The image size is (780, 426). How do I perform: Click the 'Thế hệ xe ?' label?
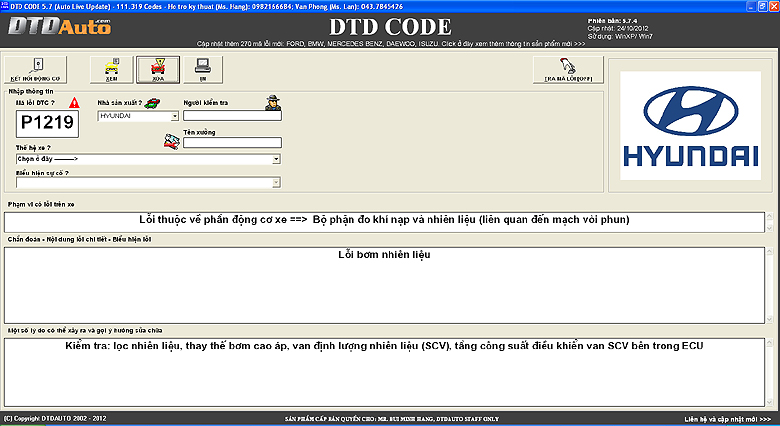coord(33,148)
